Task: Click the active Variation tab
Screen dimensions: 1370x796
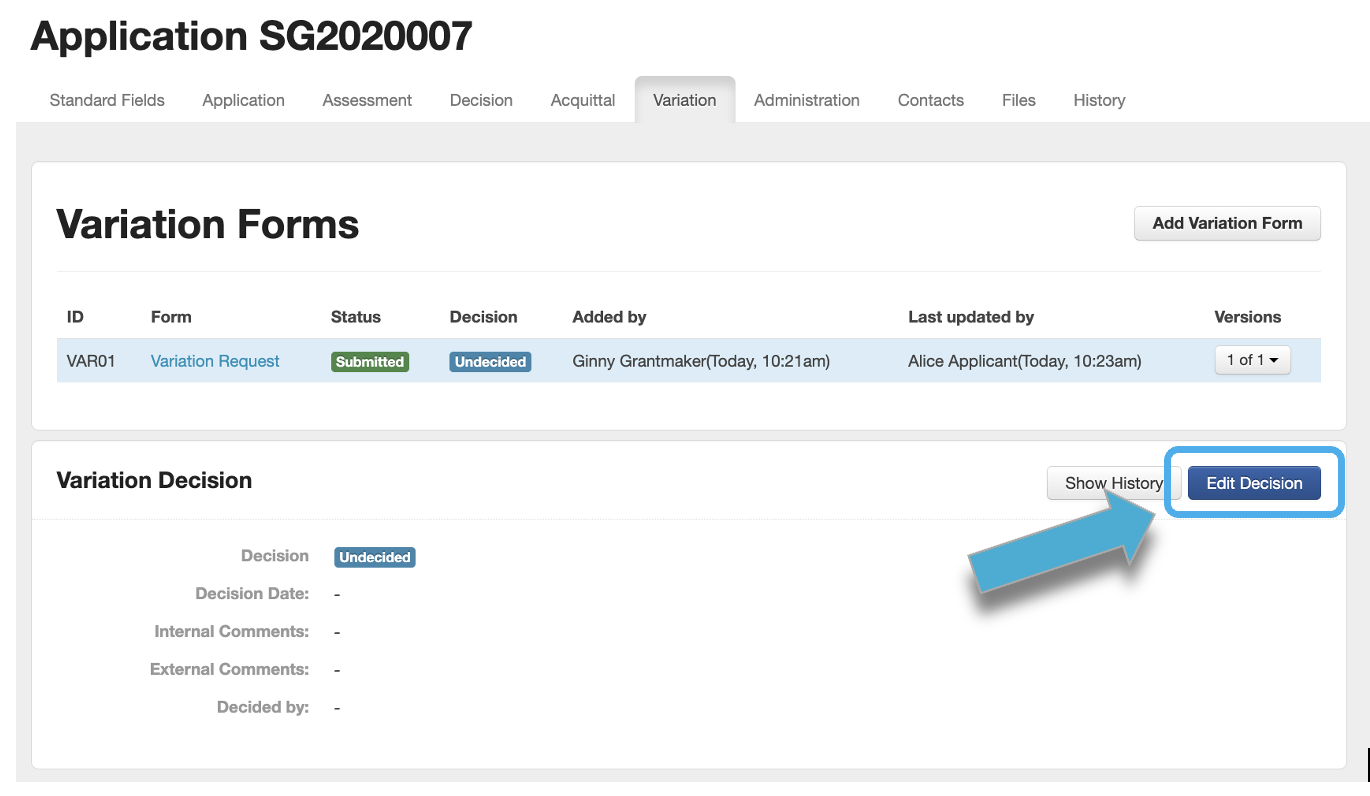Action: pos(684,100)
